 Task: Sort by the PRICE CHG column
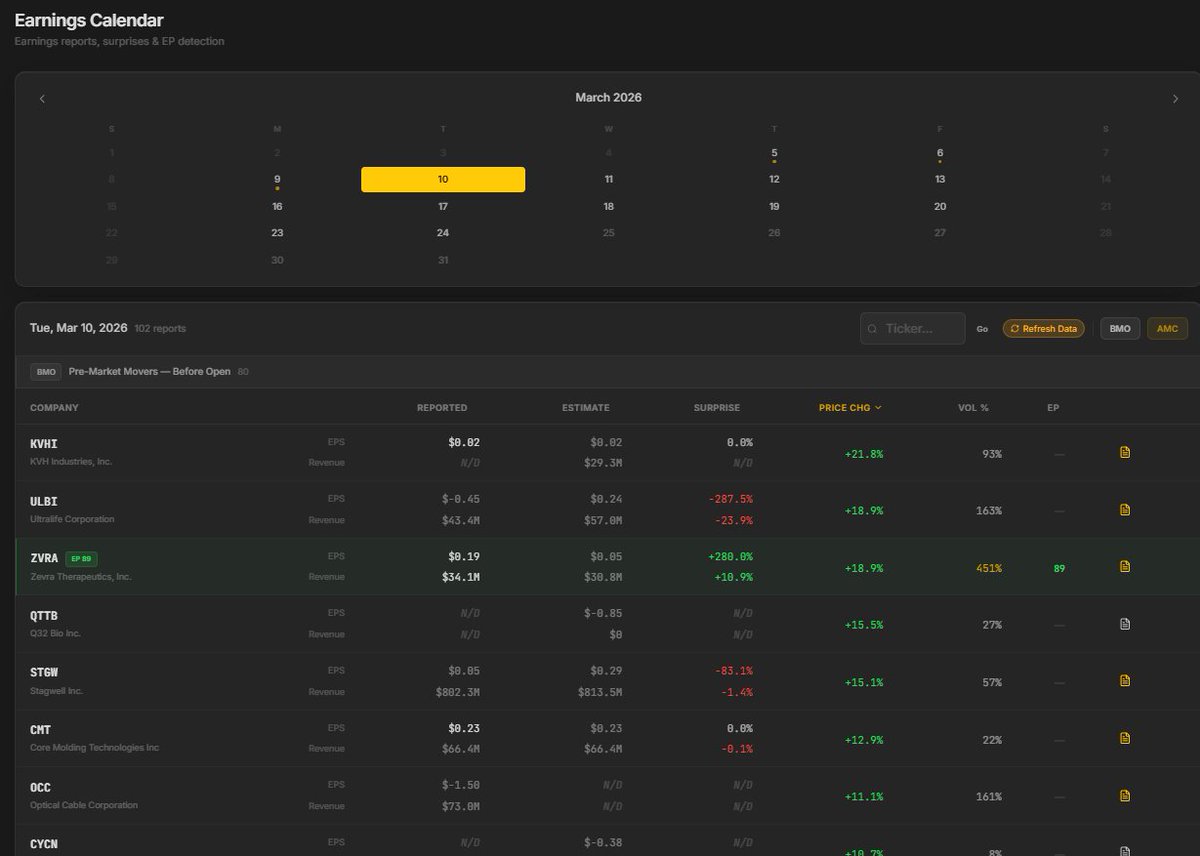[x=850, y=408]
